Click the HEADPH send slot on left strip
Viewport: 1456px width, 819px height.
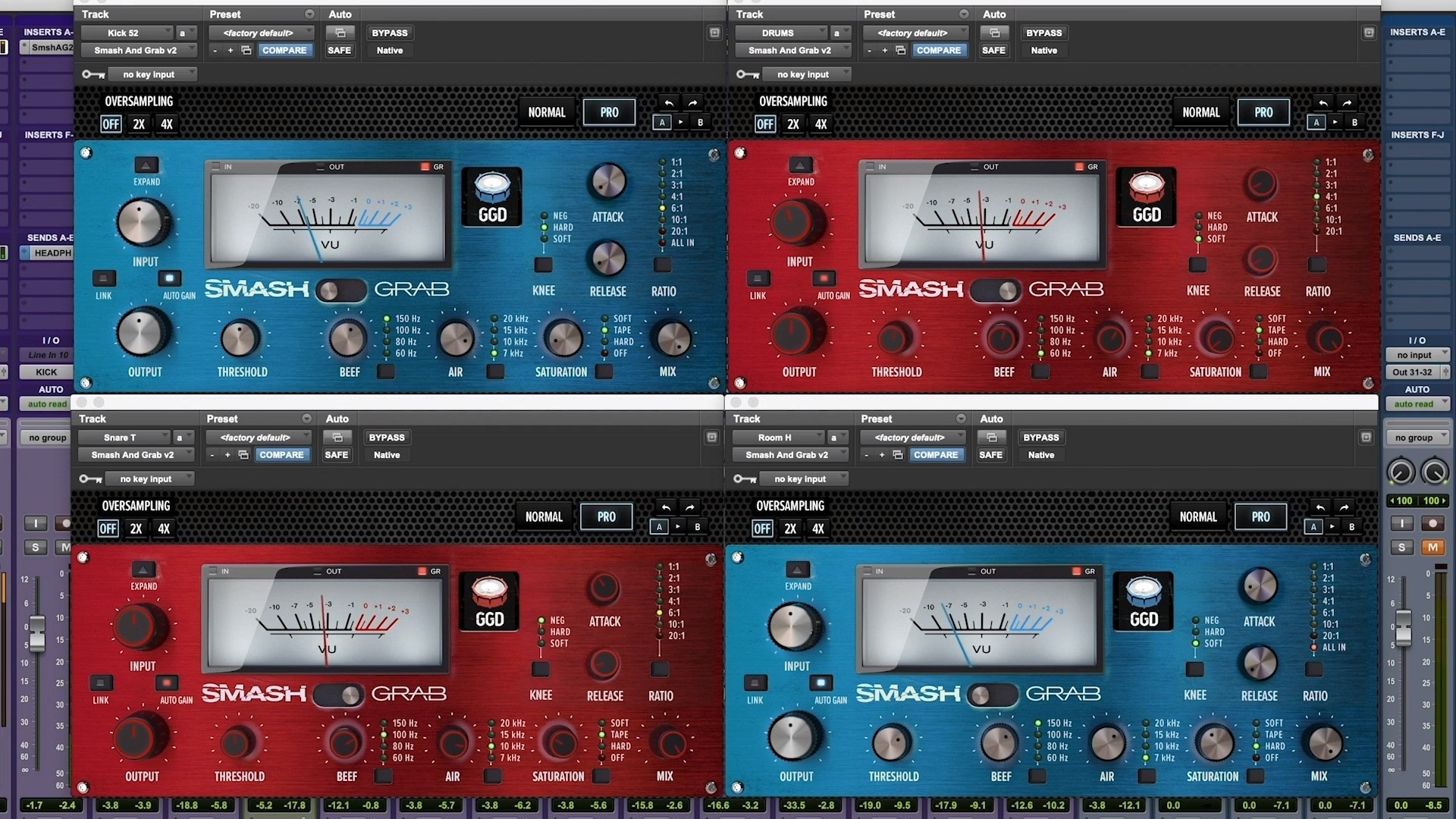[52, 253]
